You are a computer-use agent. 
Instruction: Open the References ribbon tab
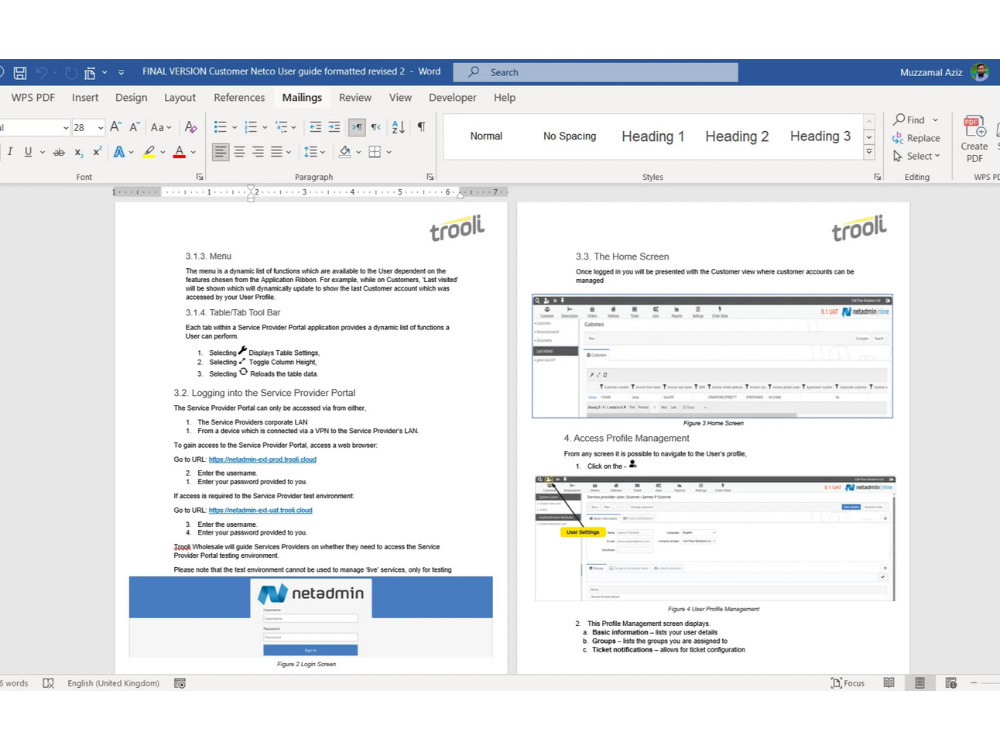239,98
